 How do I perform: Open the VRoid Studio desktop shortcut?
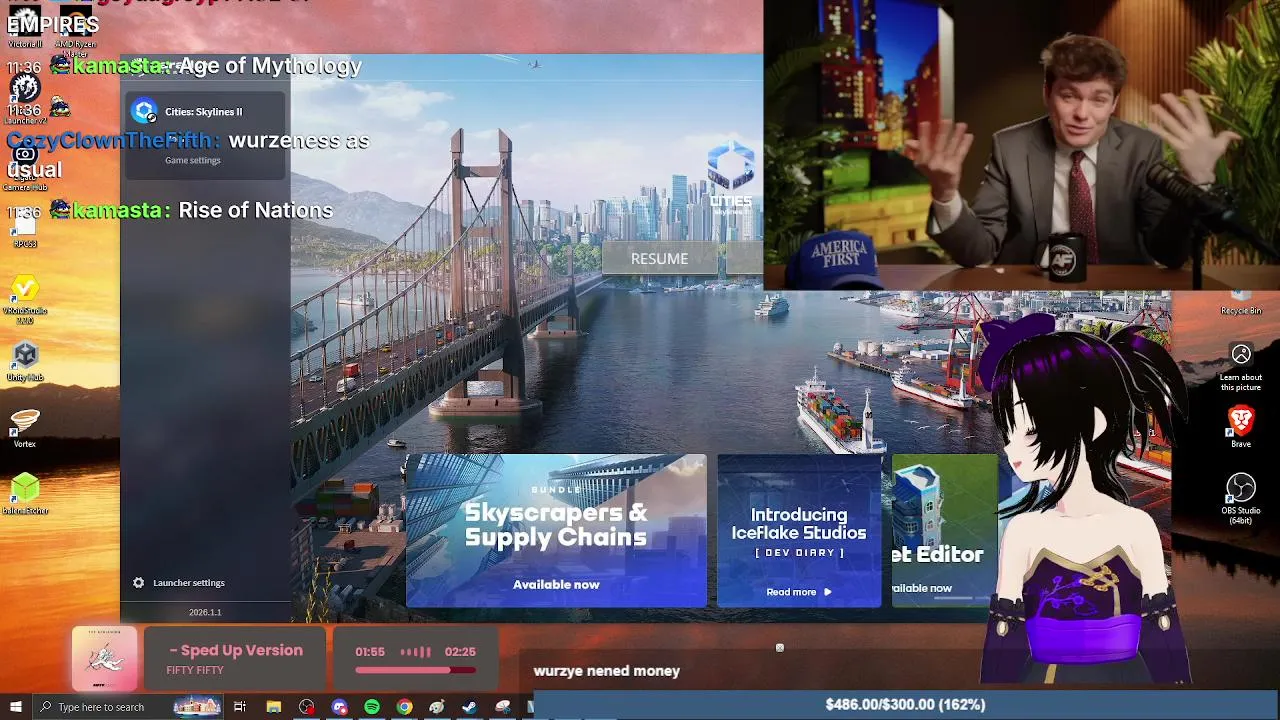tap(25, 298)
